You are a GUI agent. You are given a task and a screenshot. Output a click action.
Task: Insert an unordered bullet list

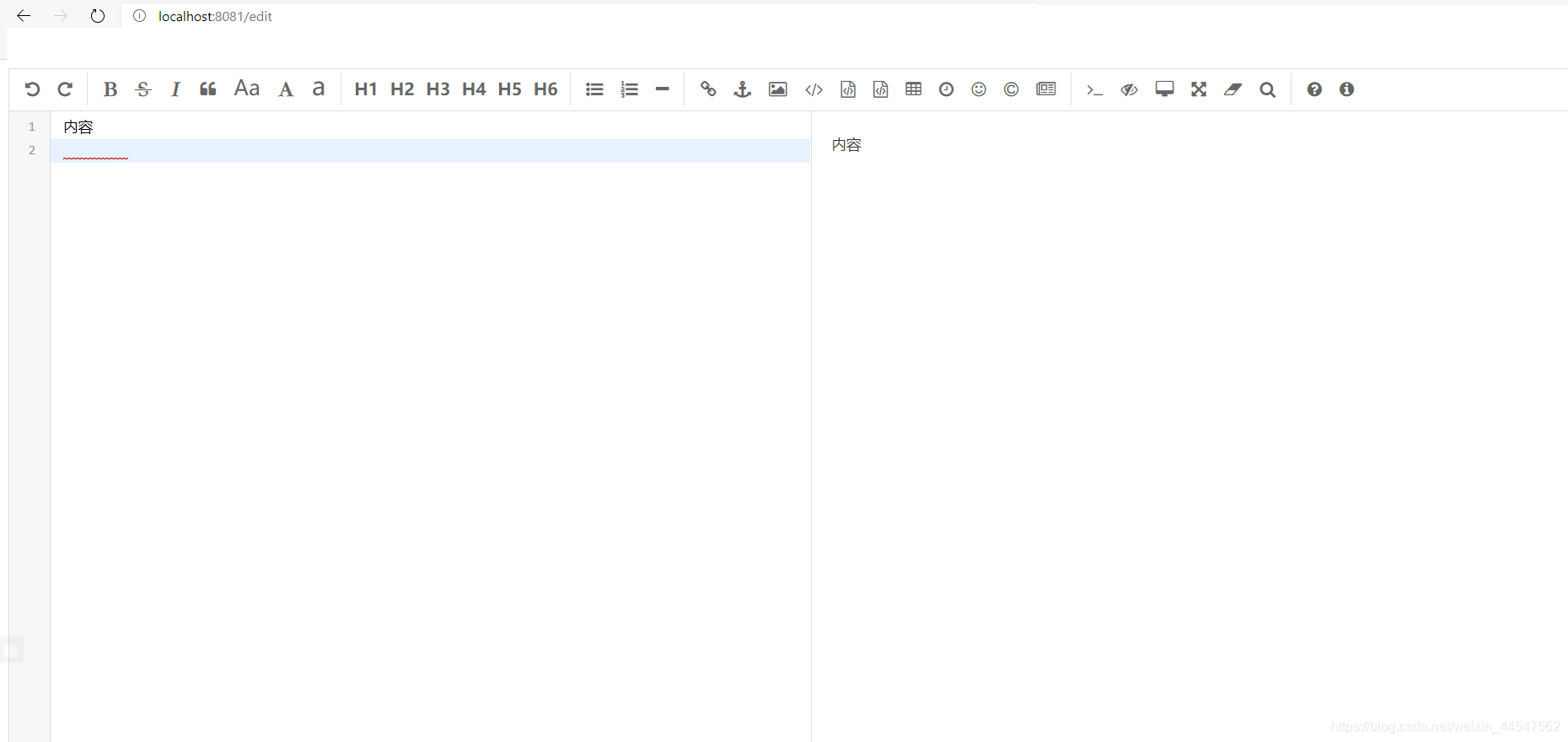594,89
